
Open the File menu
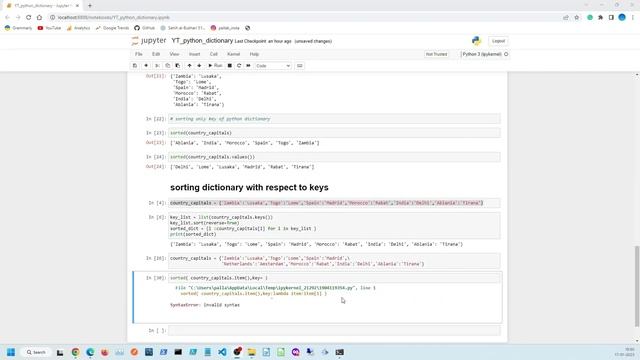[139, 54]
